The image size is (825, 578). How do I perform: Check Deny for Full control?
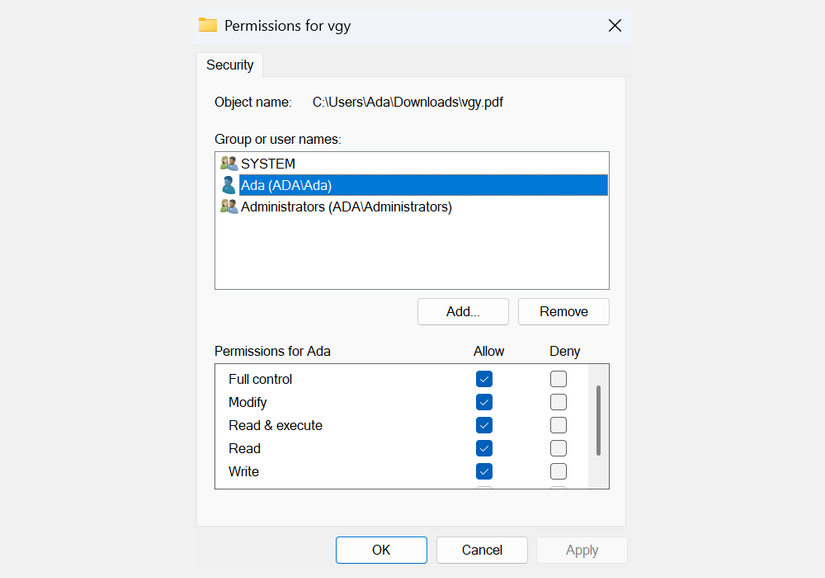(558, 379)
